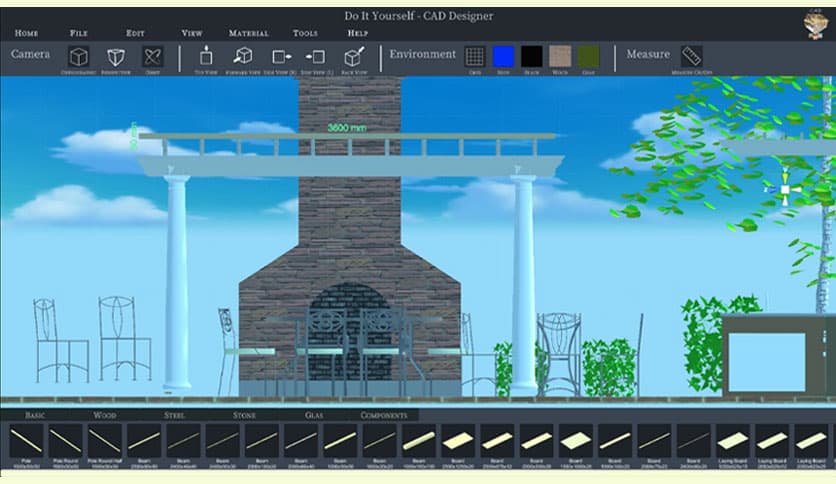Select the first Laying Board thumbnail
This screenshot has width=836, height=484.
tap(733, 441)
